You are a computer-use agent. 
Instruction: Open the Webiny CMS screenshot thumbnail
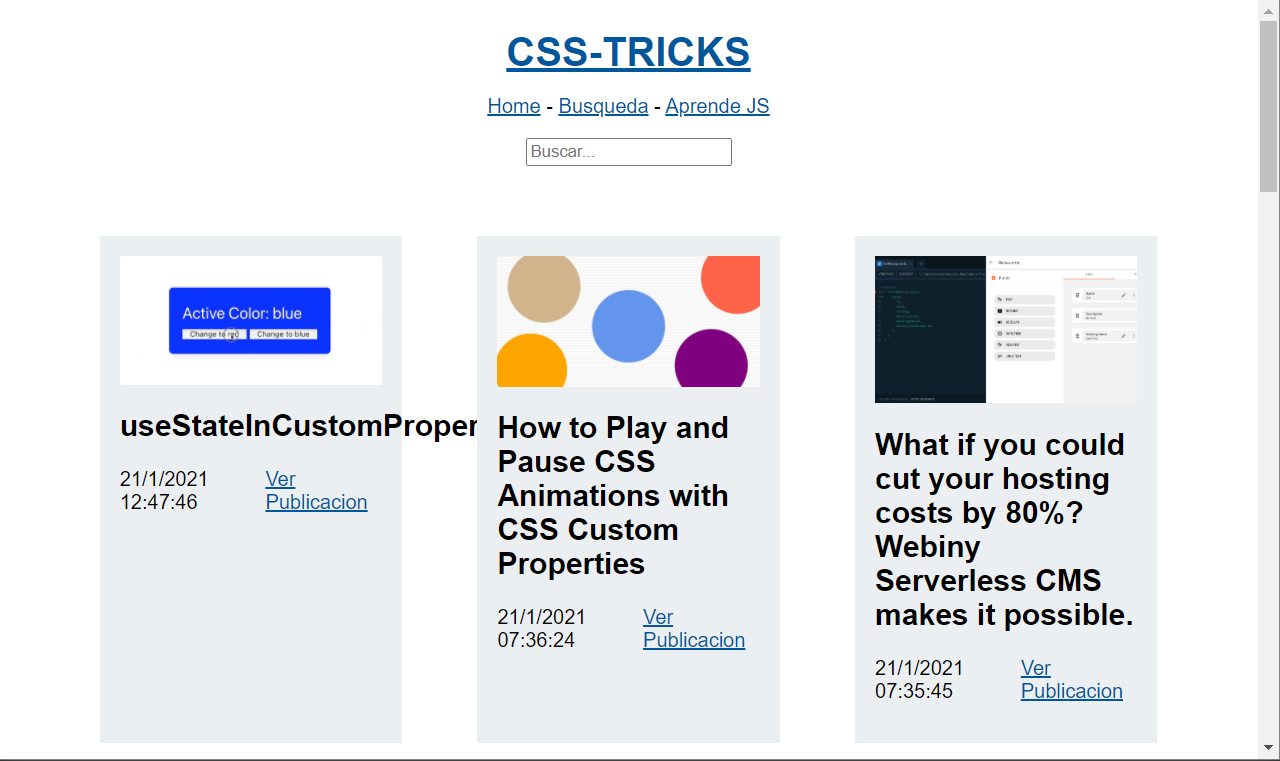pos(1006,329)
